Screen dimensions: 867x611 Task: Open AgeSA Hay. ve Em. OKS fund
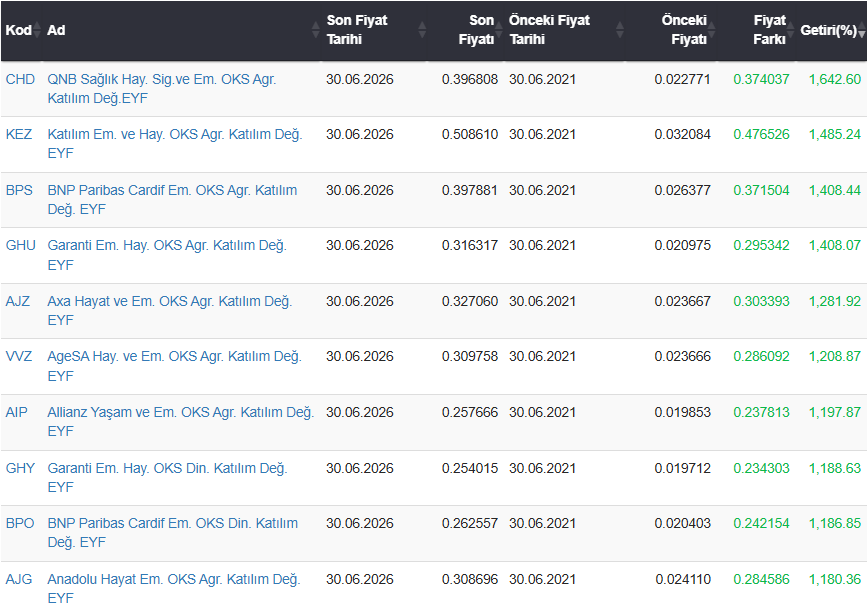pyautogui.click(x=174, y=365)
